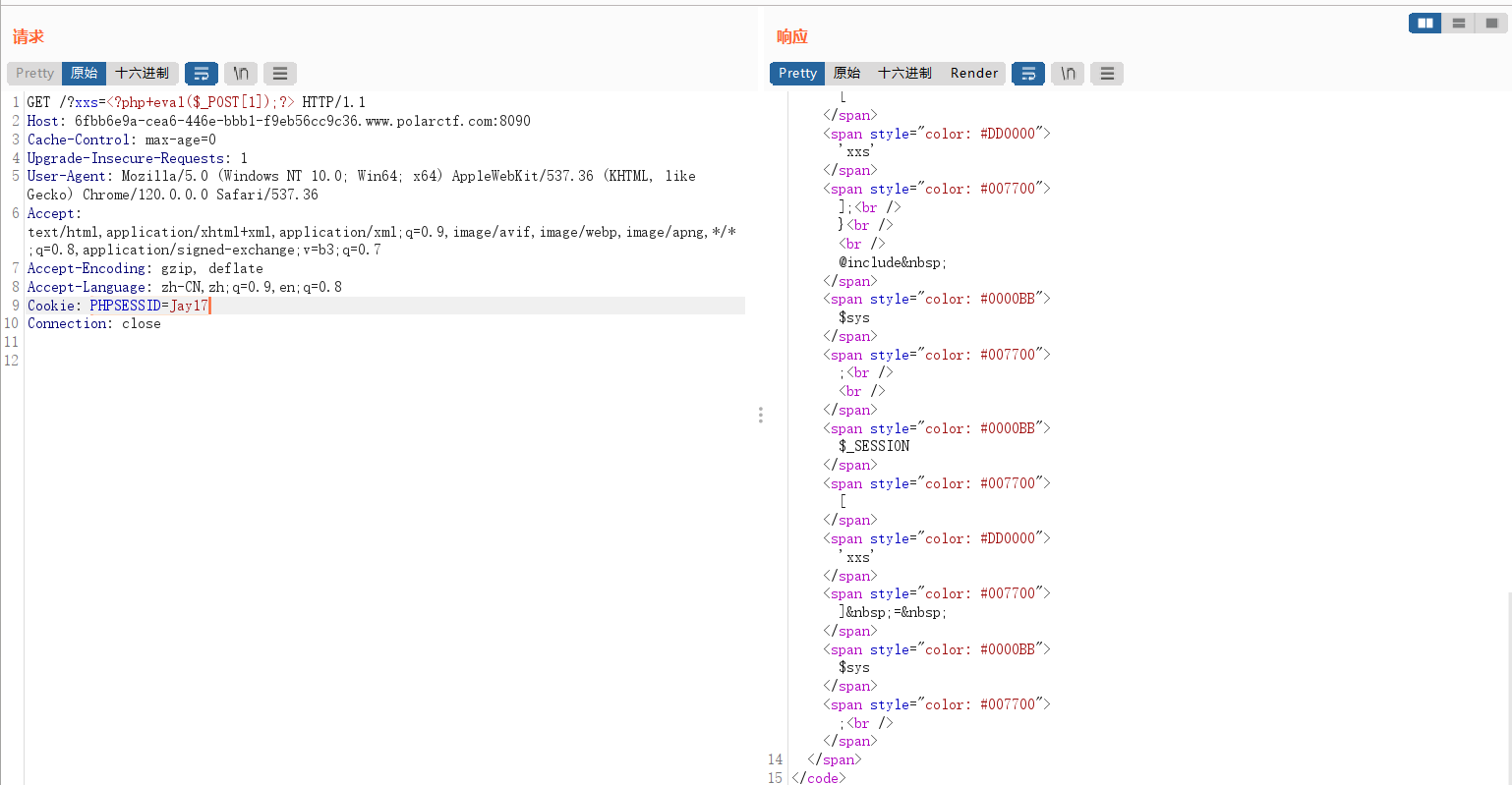Click line number 15 in response gutter
Viewport: 1512px width, 785px height.
[x=776, y=778]
